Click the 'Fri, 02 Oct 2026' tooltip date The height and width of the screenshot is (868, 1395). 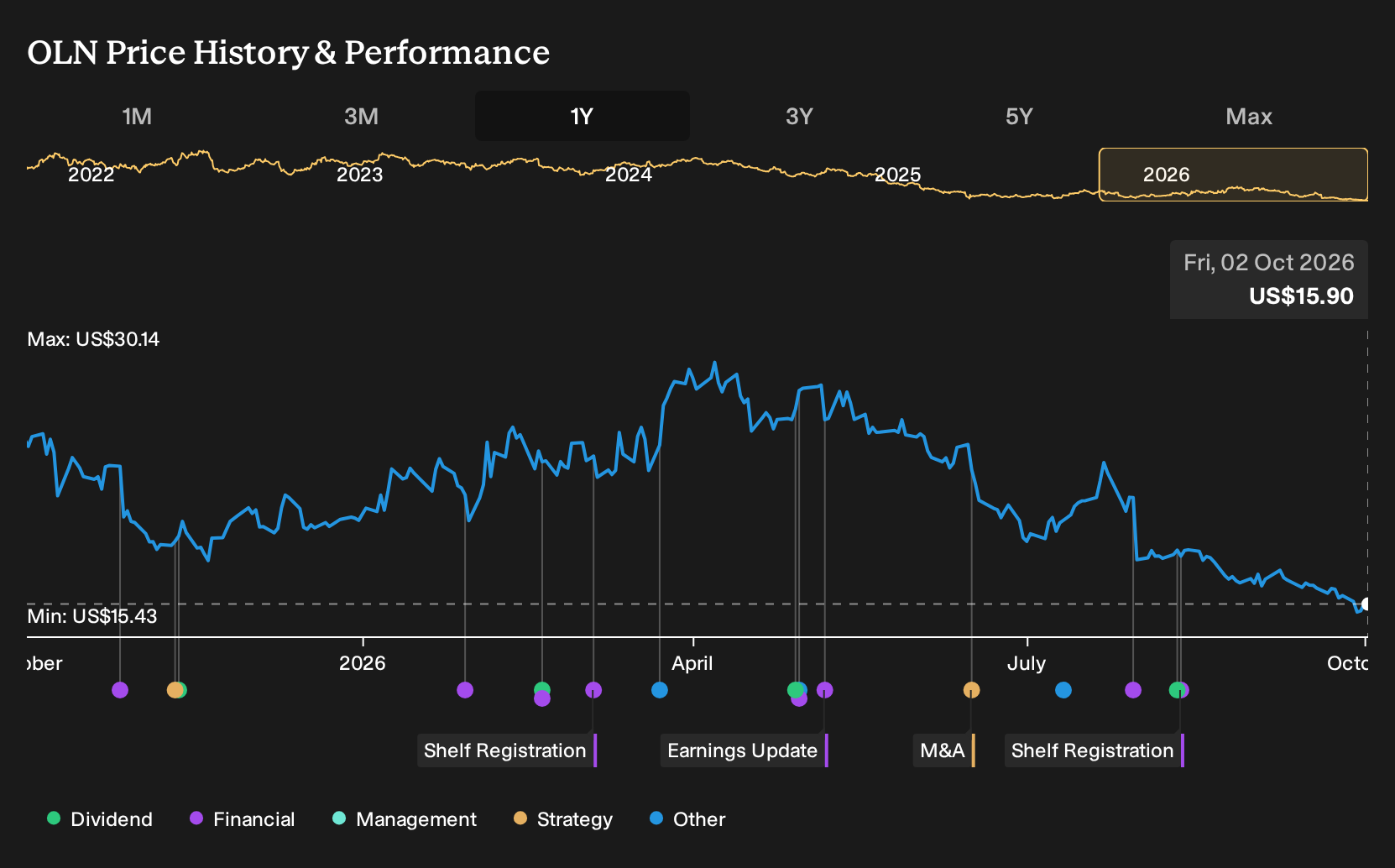tap(1269, 263)
